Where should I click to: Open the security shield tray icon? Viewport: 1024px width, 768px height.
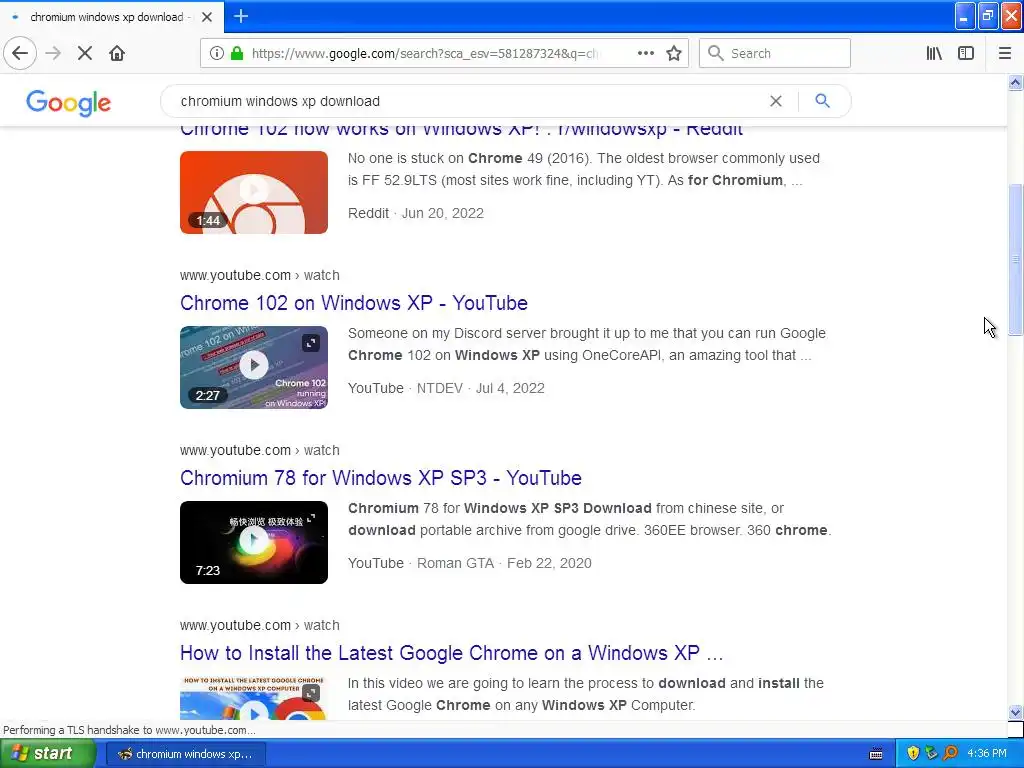[913, 754]
